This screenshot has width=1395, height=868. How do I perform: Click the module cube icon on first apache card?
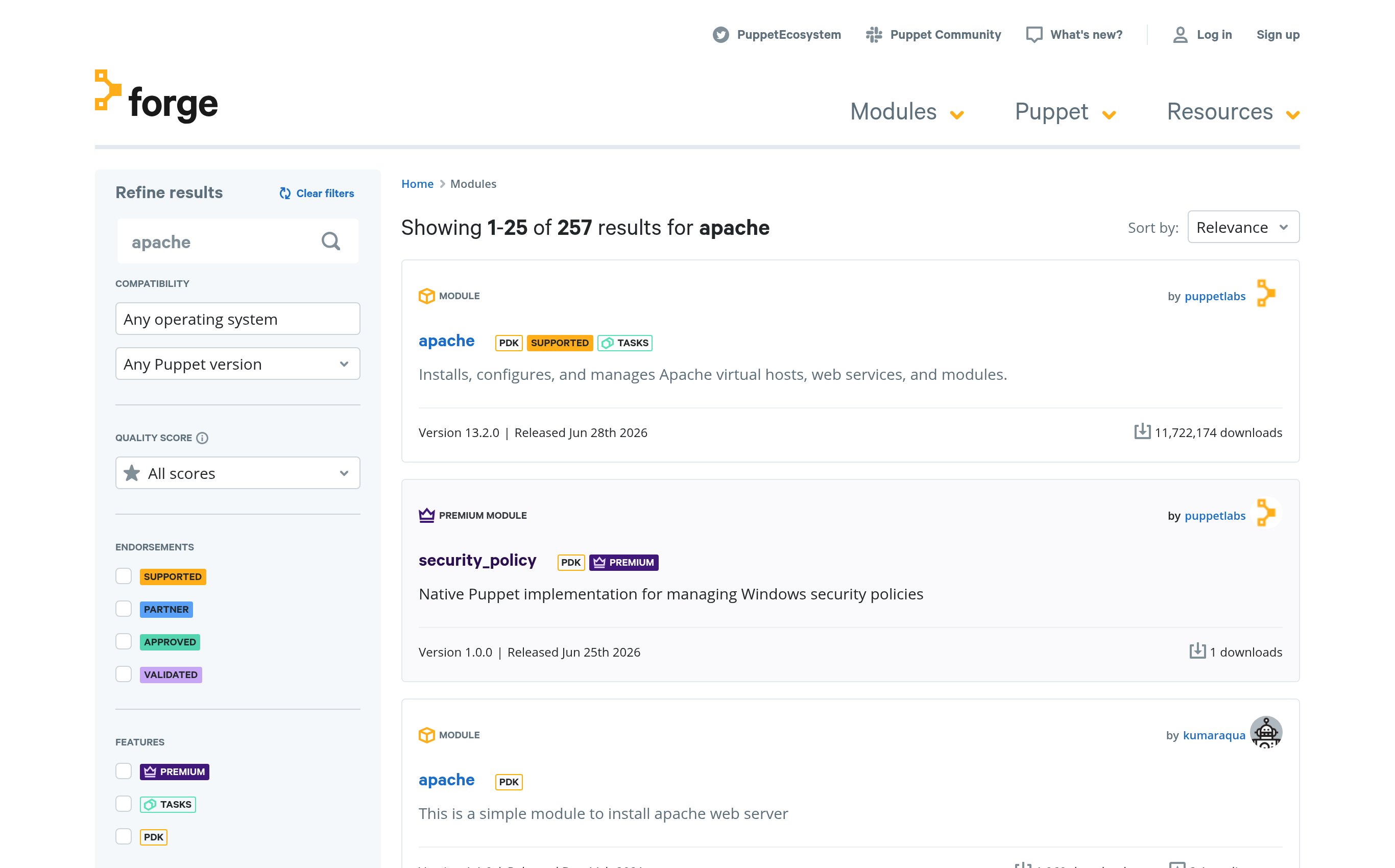[426, 296]
